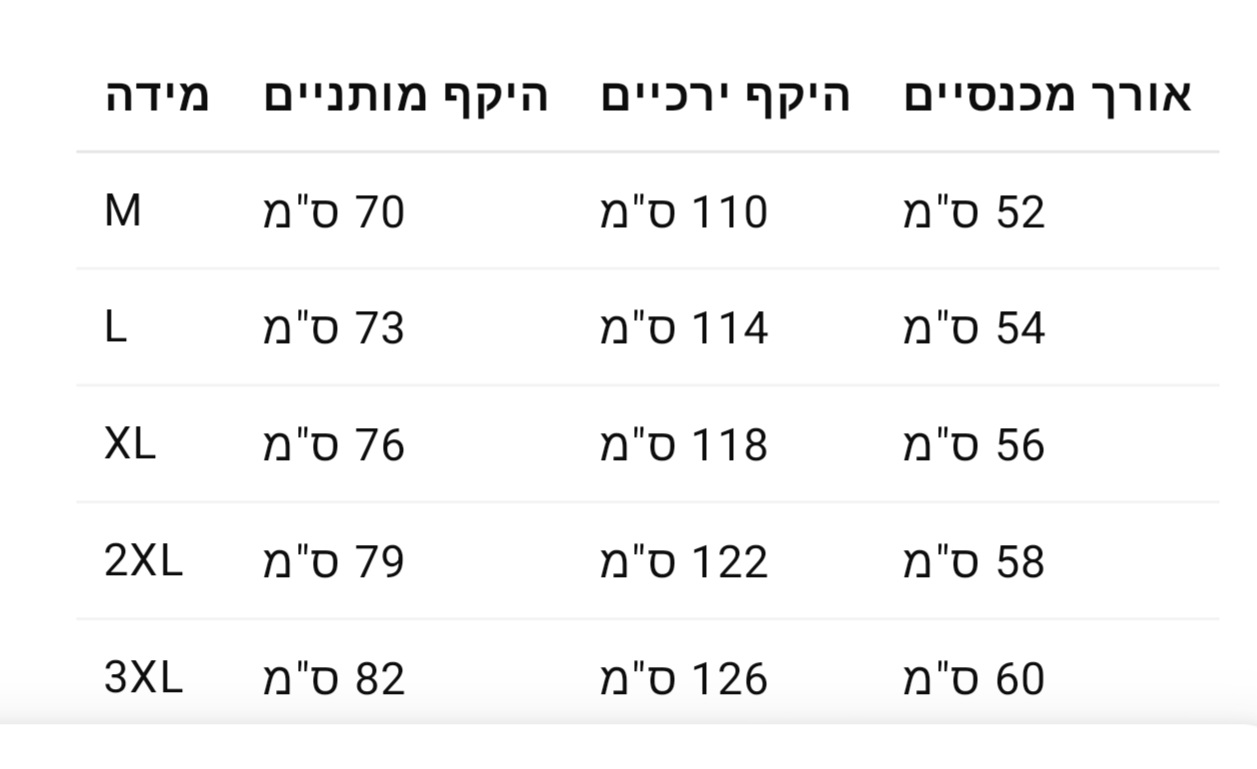Click the אורך מכנסיים column header
1257x769 pixels.
(1047, 96)
